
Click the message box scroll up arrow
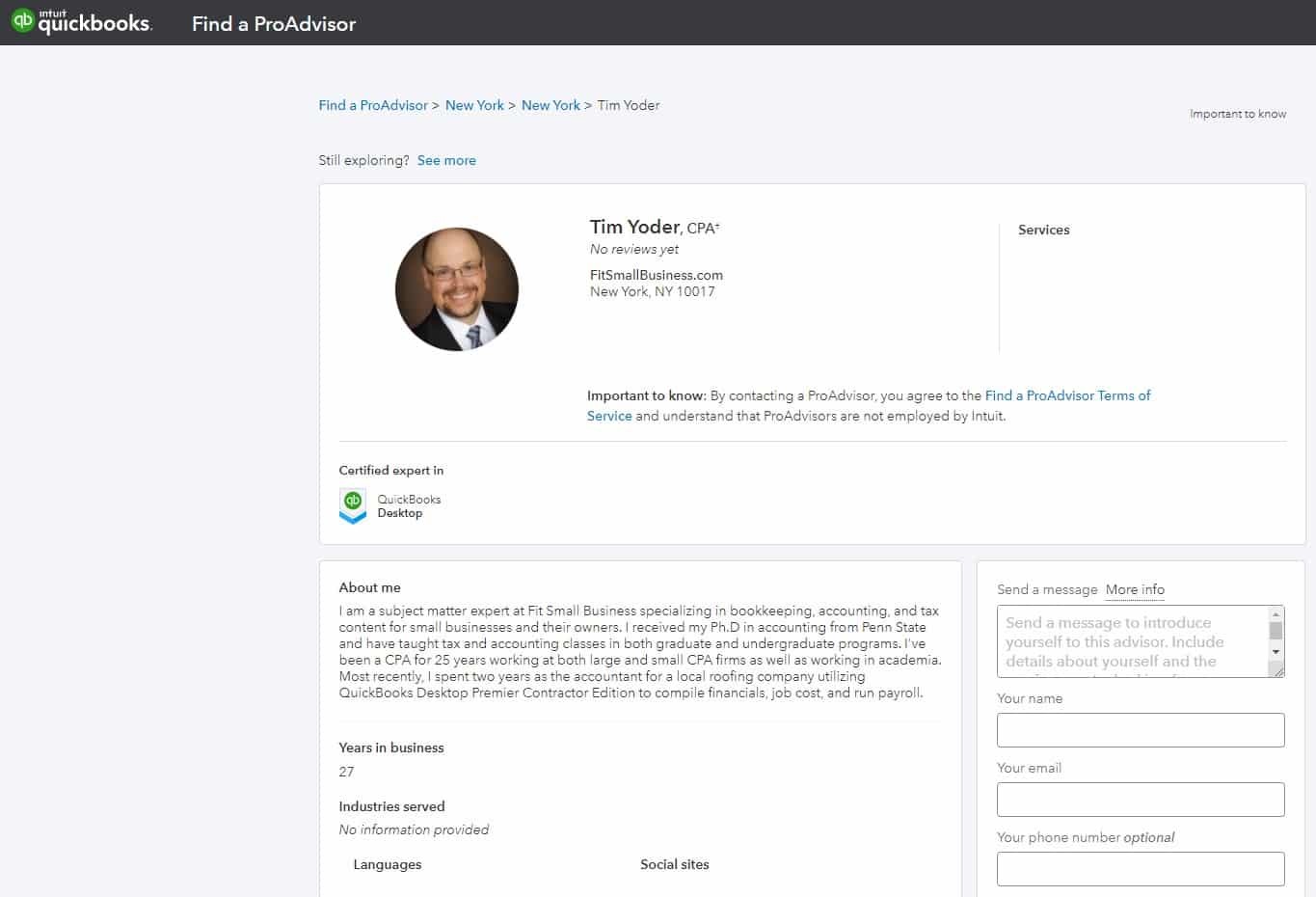(1276, 614)
